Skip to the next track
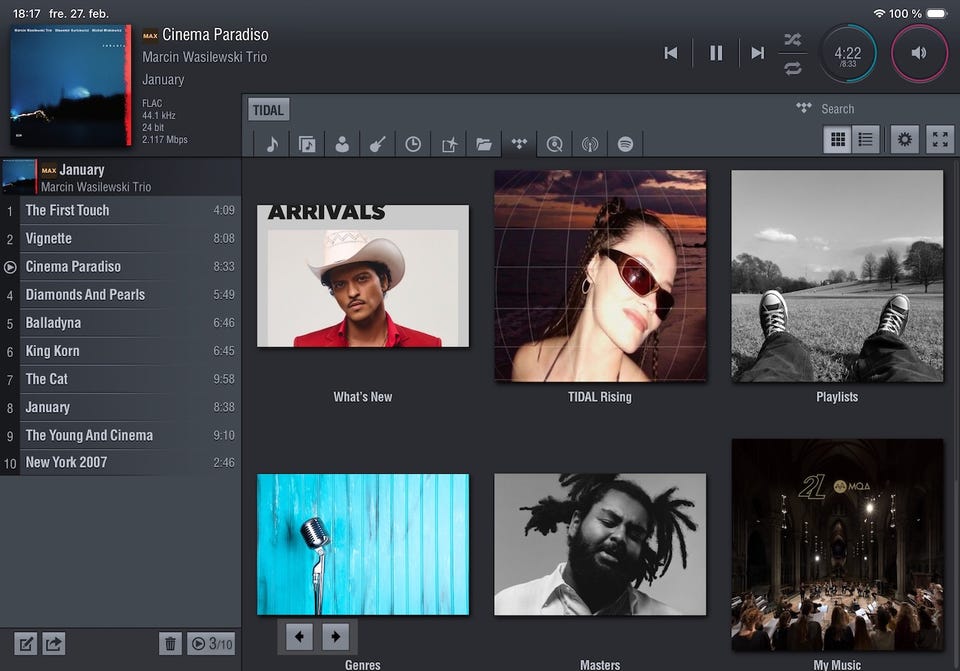960x671 pixels. pyautogui.click(x=757, y=53)
